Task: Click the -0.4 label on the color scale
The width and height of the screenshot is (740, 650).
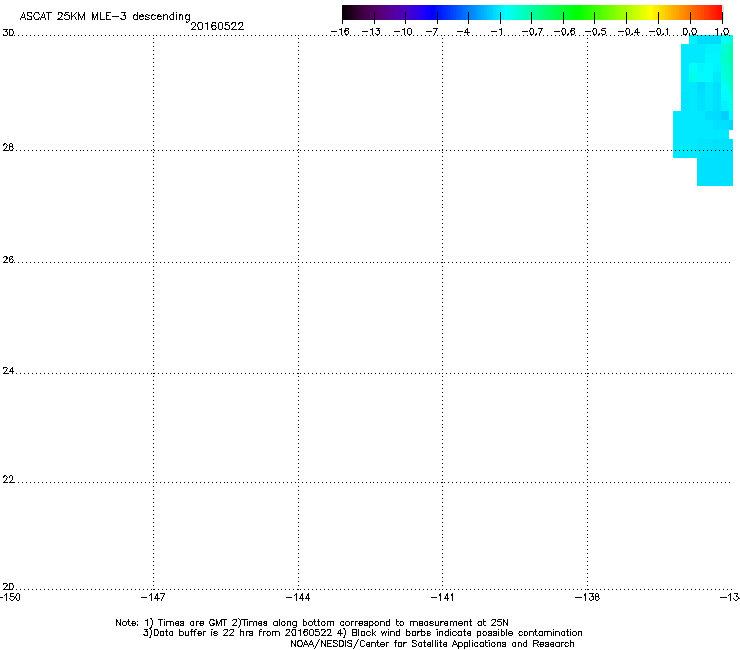Action: pyautogui.click(x=629, y=32)
